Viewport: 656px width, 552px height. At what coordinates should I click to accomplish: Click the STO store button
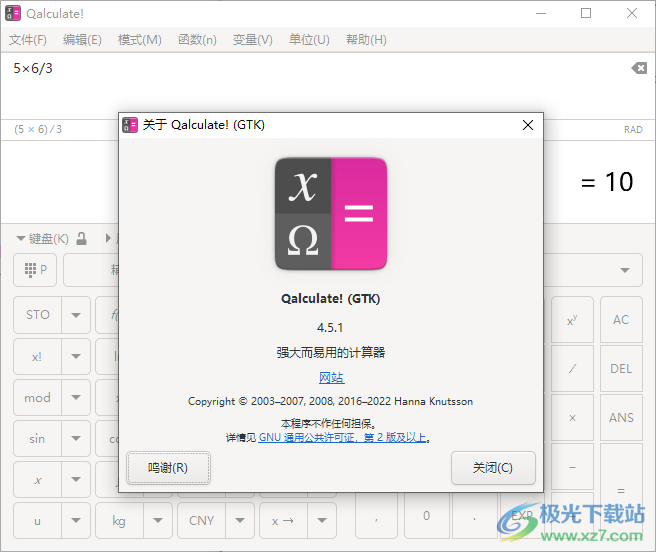pos(38,315)
